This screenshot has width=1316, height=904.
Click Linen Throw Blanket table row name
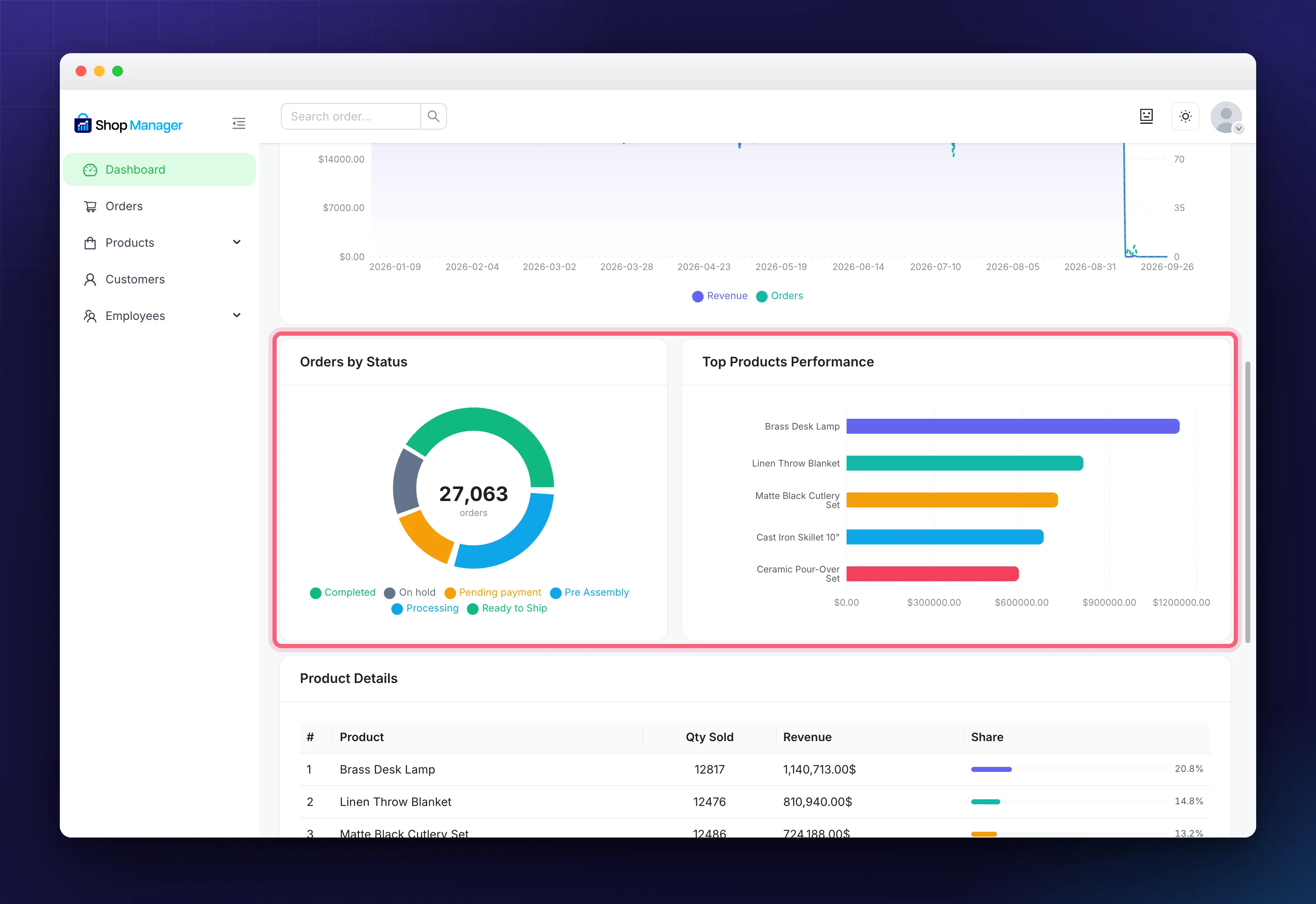click(395, 801)
